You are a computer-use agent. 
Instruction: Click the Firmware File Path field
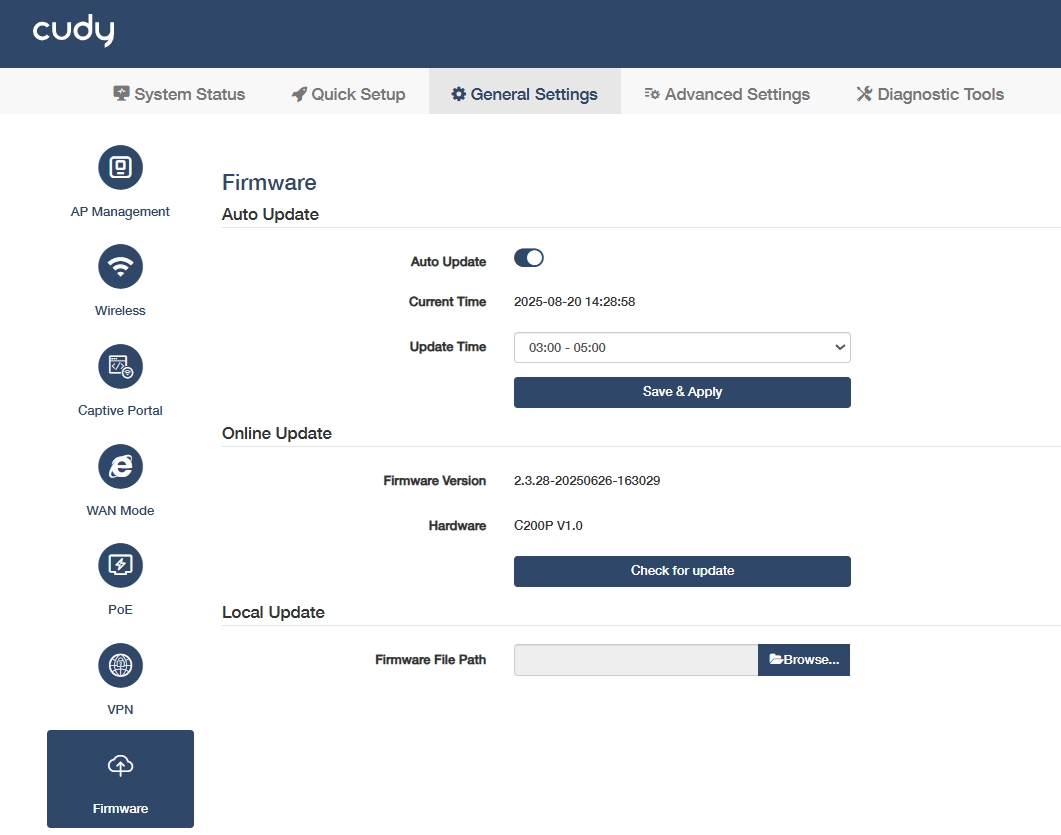point(636,660)
